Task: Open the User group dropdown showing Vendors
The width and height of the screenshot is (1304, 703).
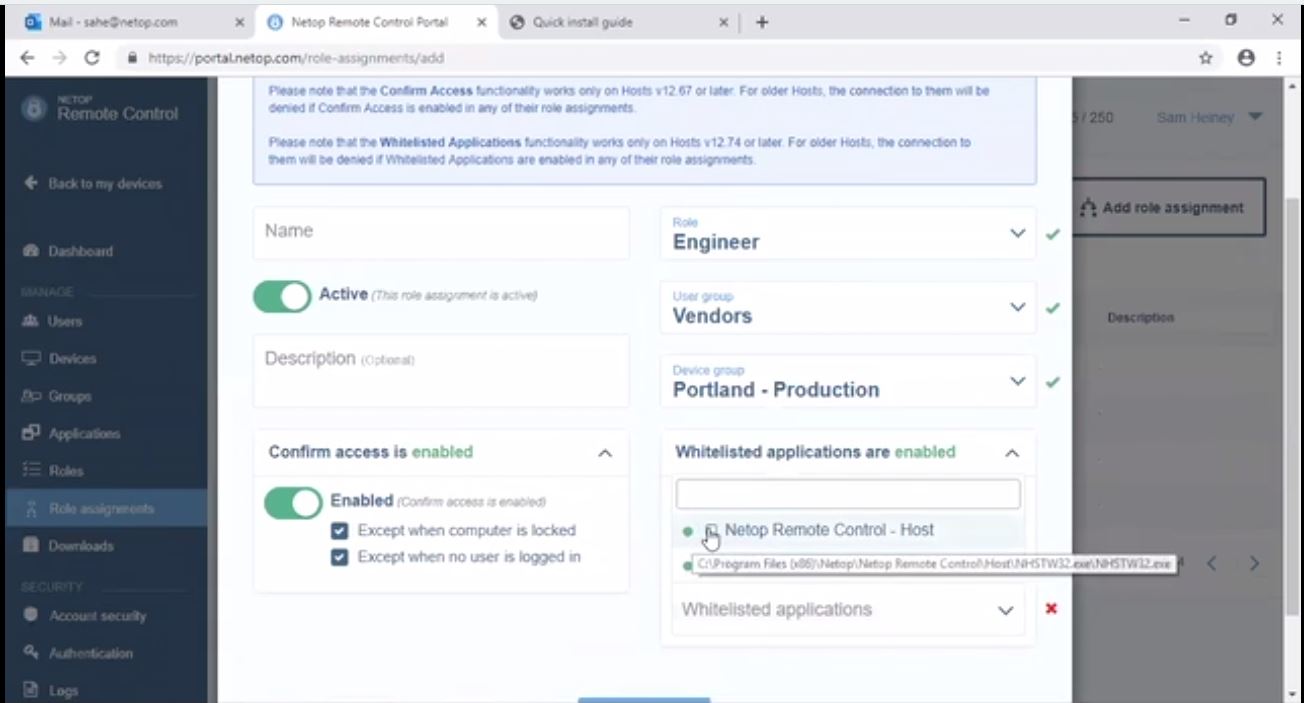Action: point(848,308)
